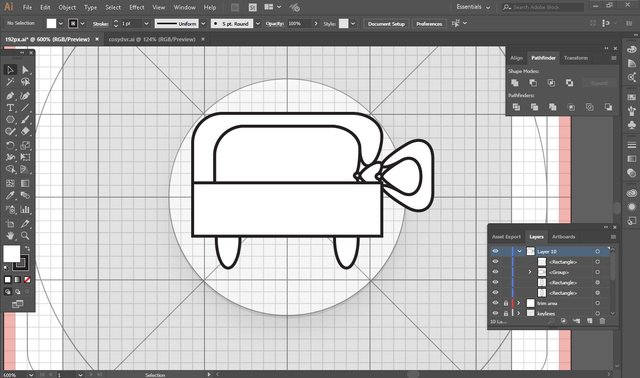
Task: Open the File menu
Action: point(27,7)
